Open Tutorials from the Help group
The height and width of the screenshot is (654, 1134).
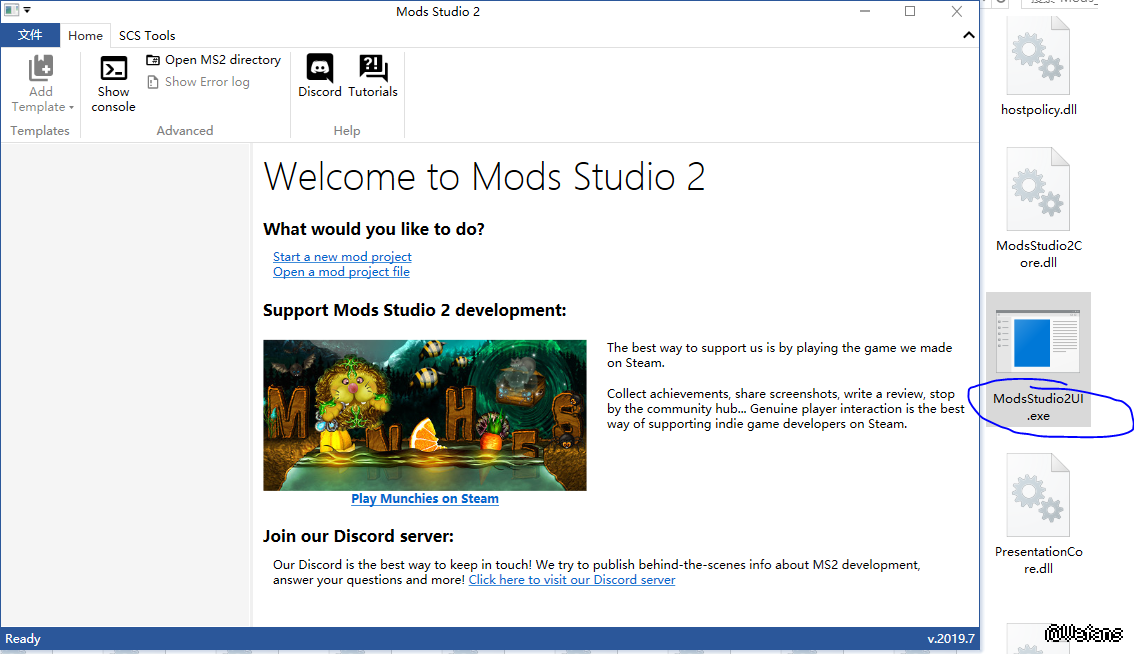[x=373, y=76]
